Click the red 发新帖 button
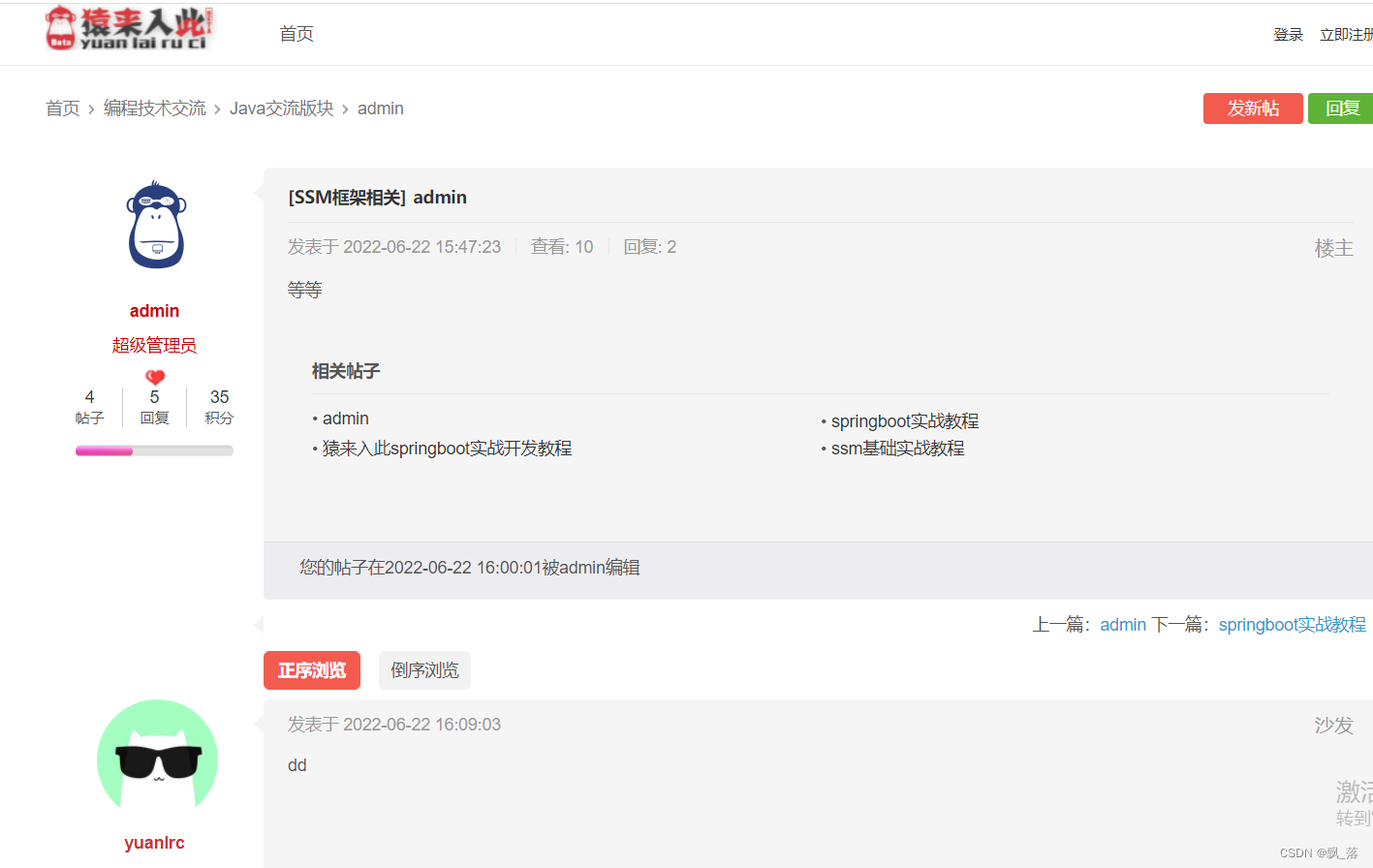This screenshot has height=868, width=1373. [1253, 108]
